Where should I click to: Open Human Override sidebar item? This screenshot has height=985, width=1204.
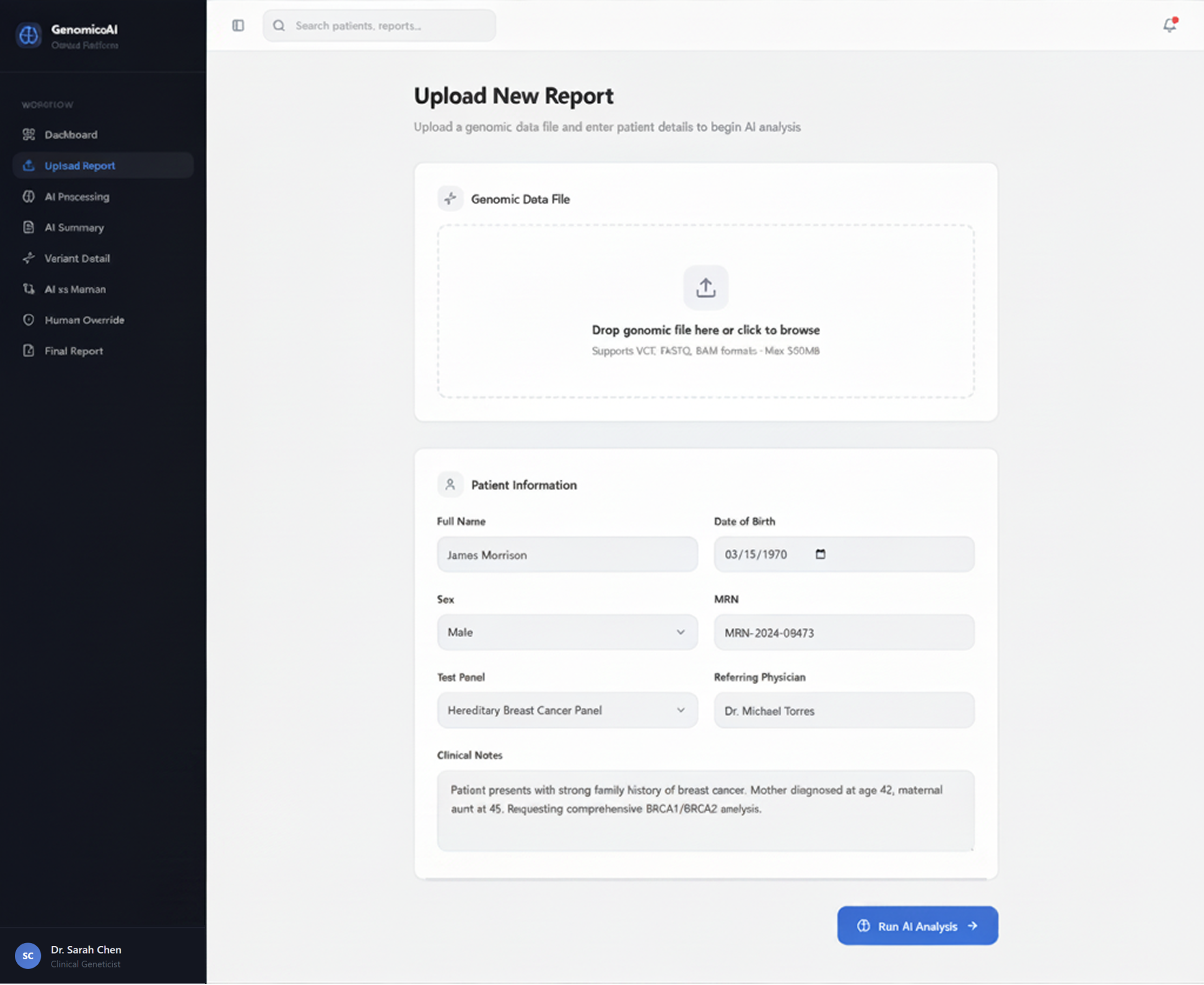click(103, 319)
